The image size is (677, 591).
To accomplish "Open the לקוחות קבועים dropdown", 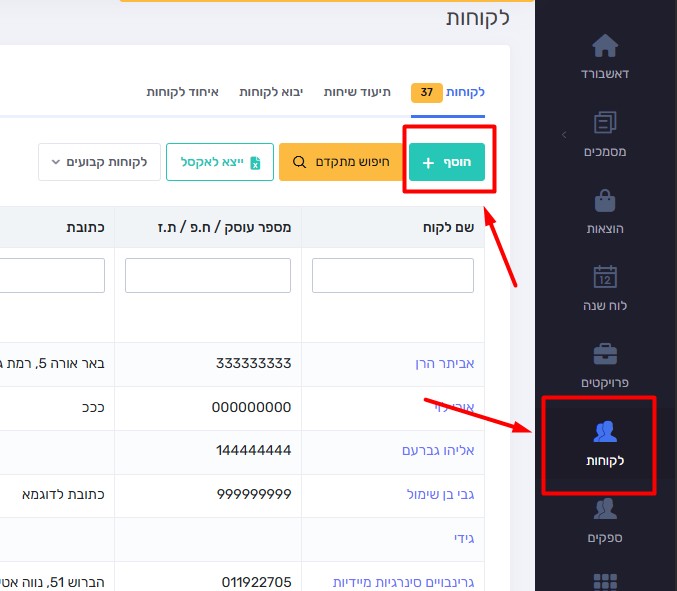I will click(99, 162).
